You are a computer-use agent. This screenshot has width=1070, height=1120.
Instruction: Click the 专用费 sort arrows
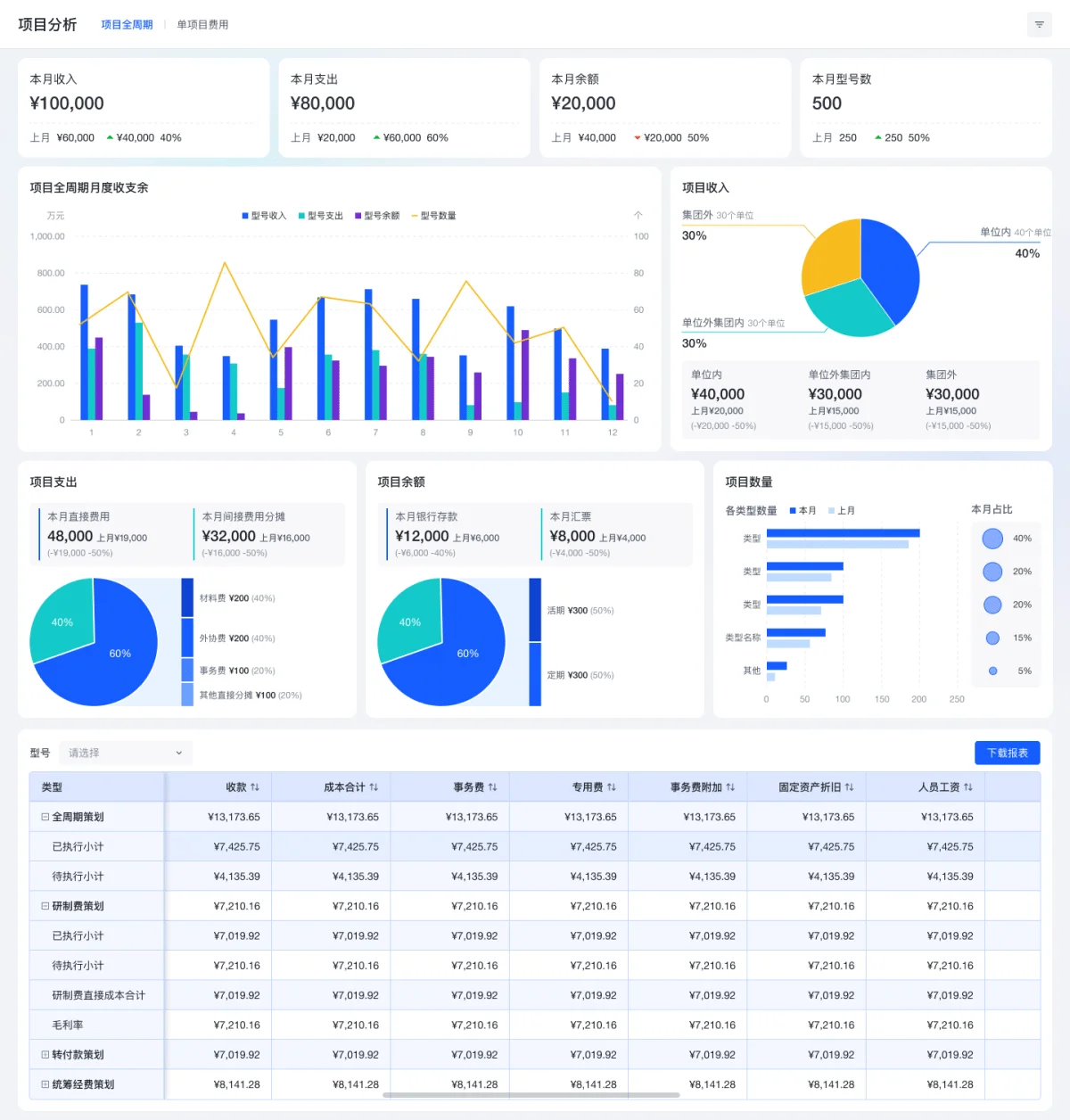tap(612, 787)
